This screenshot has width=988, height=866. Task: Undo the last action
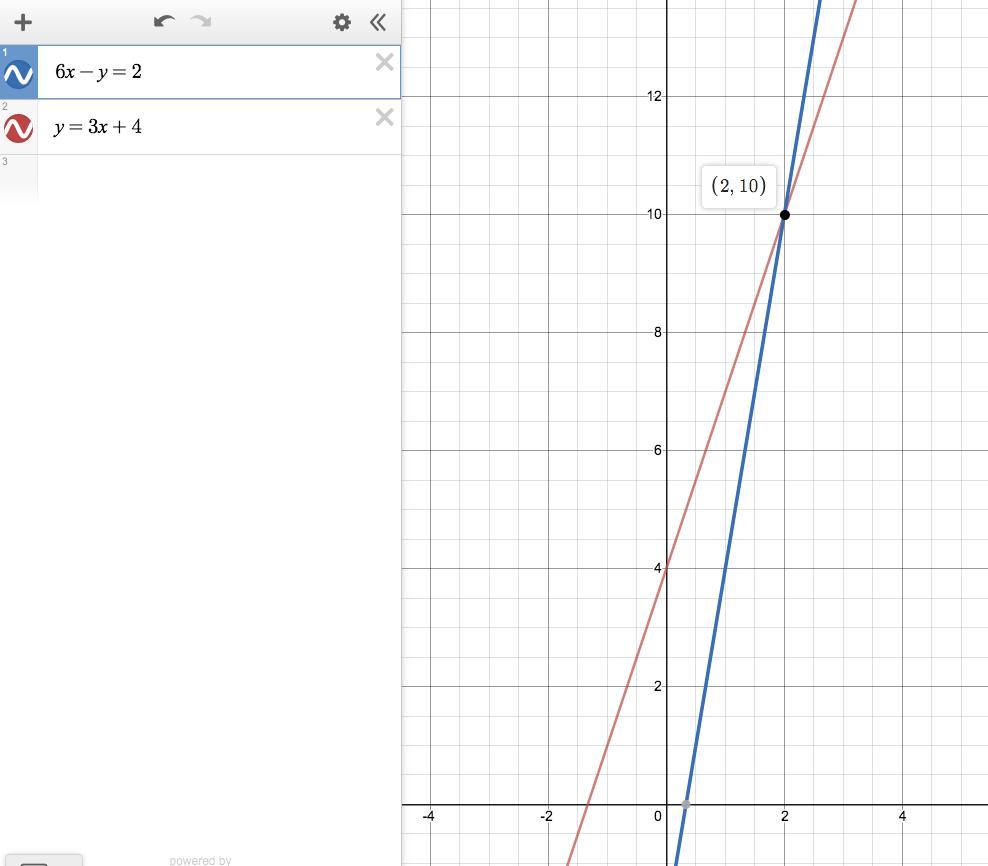pos(164,22)
